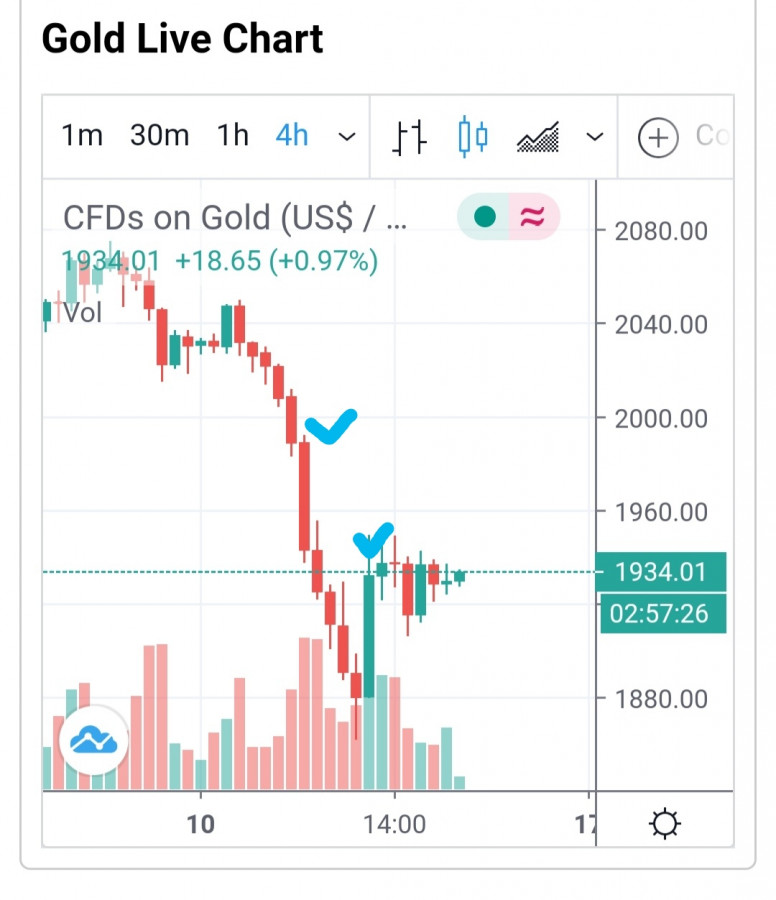This screenshot has width=776, height=900.
Task: Toggle the pink approximate-sign indicator
Action: coord(533,217)
